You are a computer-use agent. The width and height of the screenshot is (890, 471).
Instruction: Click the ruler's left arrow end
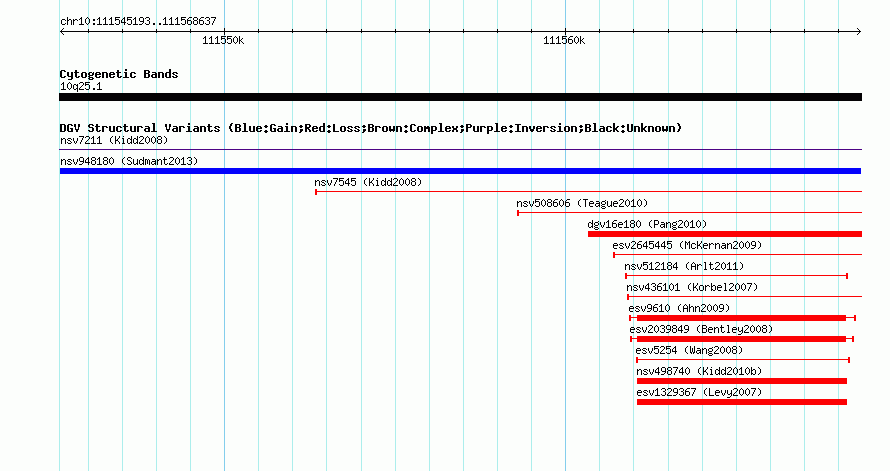[62, 31]
